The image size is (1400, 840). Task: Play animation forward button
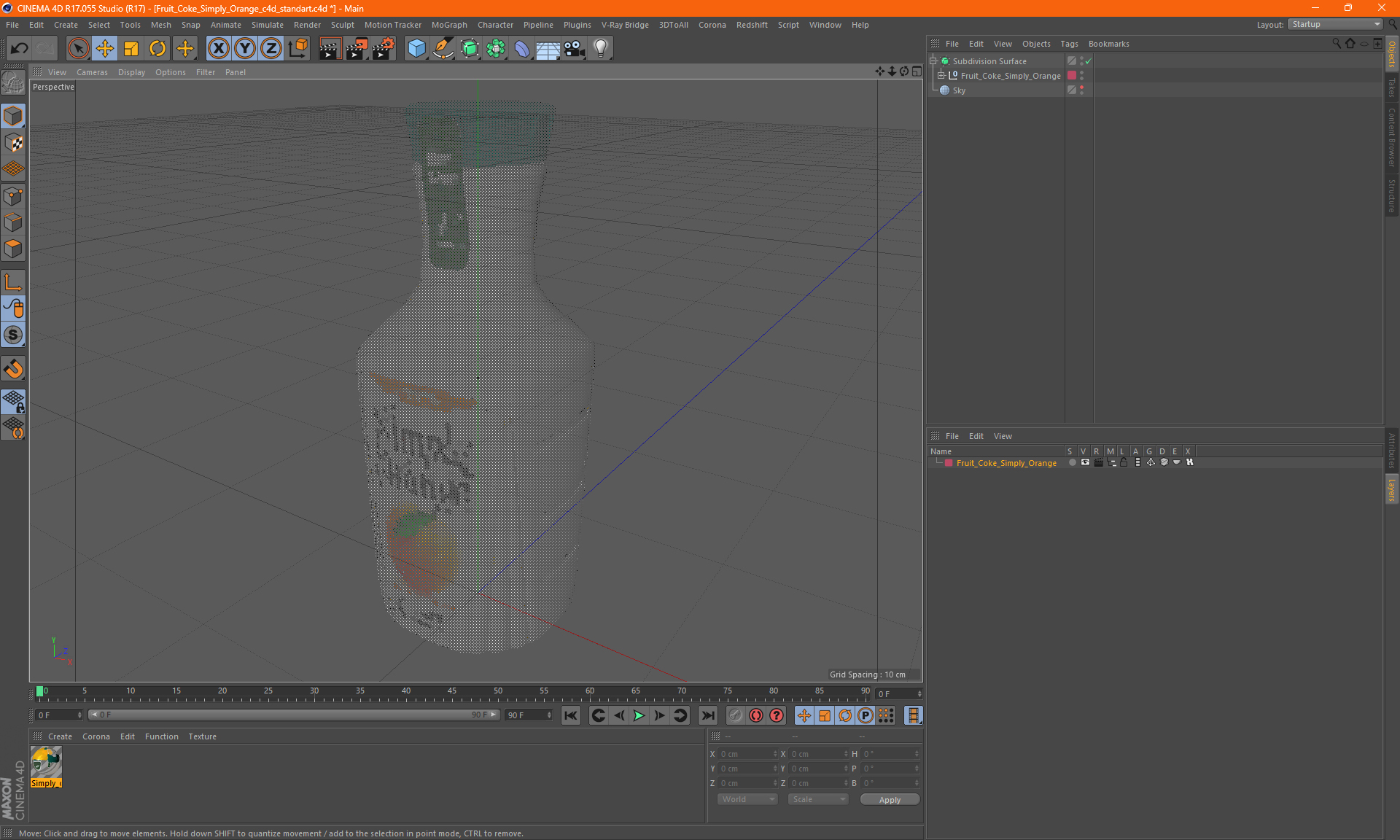coord(639,715)
